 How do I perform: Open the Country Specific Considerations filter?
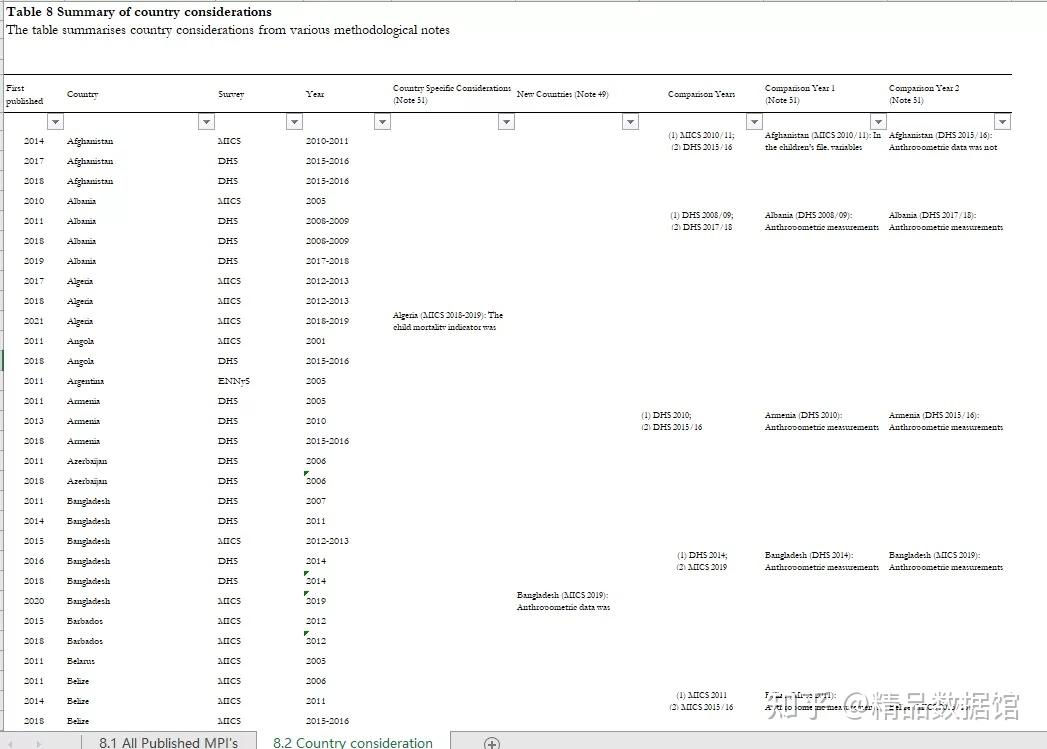(506, 121)
